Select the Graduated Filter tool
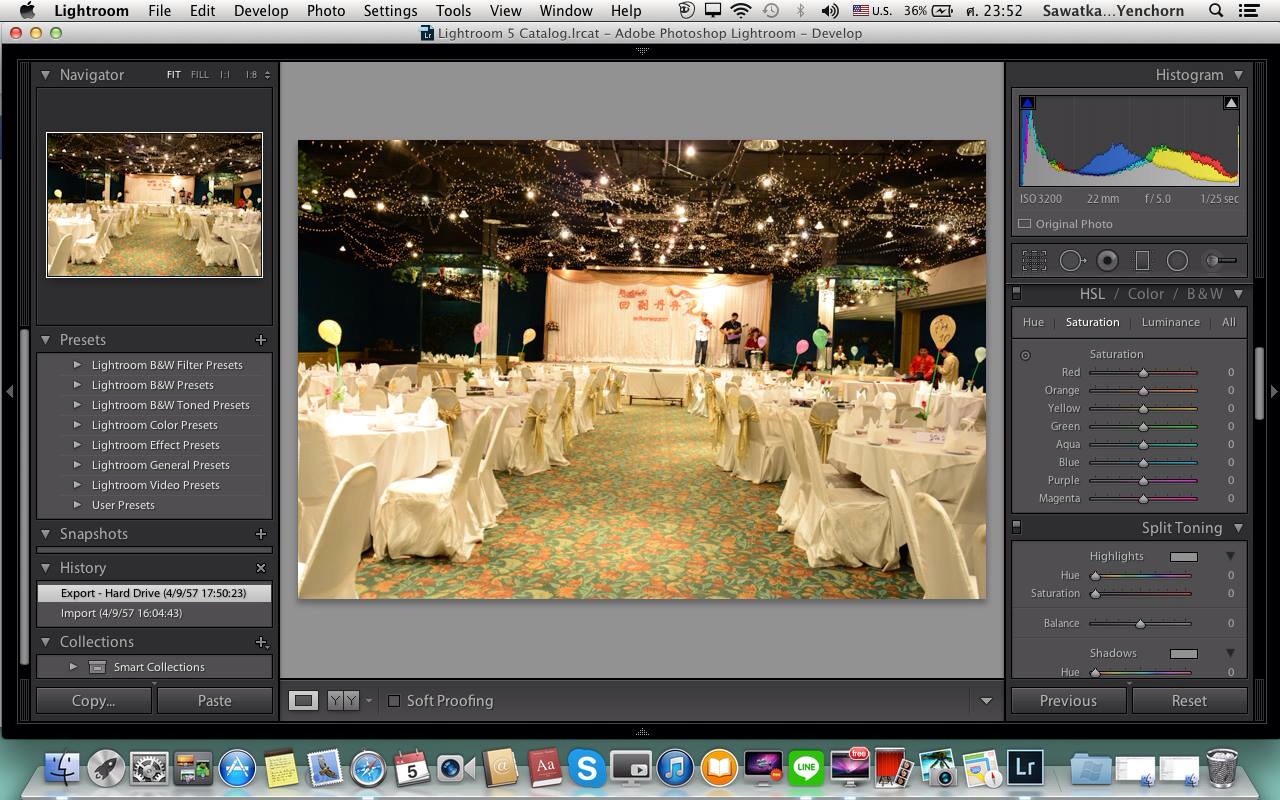The width and height of the screenshot is (1280, 800). (x=1142, y=261)
